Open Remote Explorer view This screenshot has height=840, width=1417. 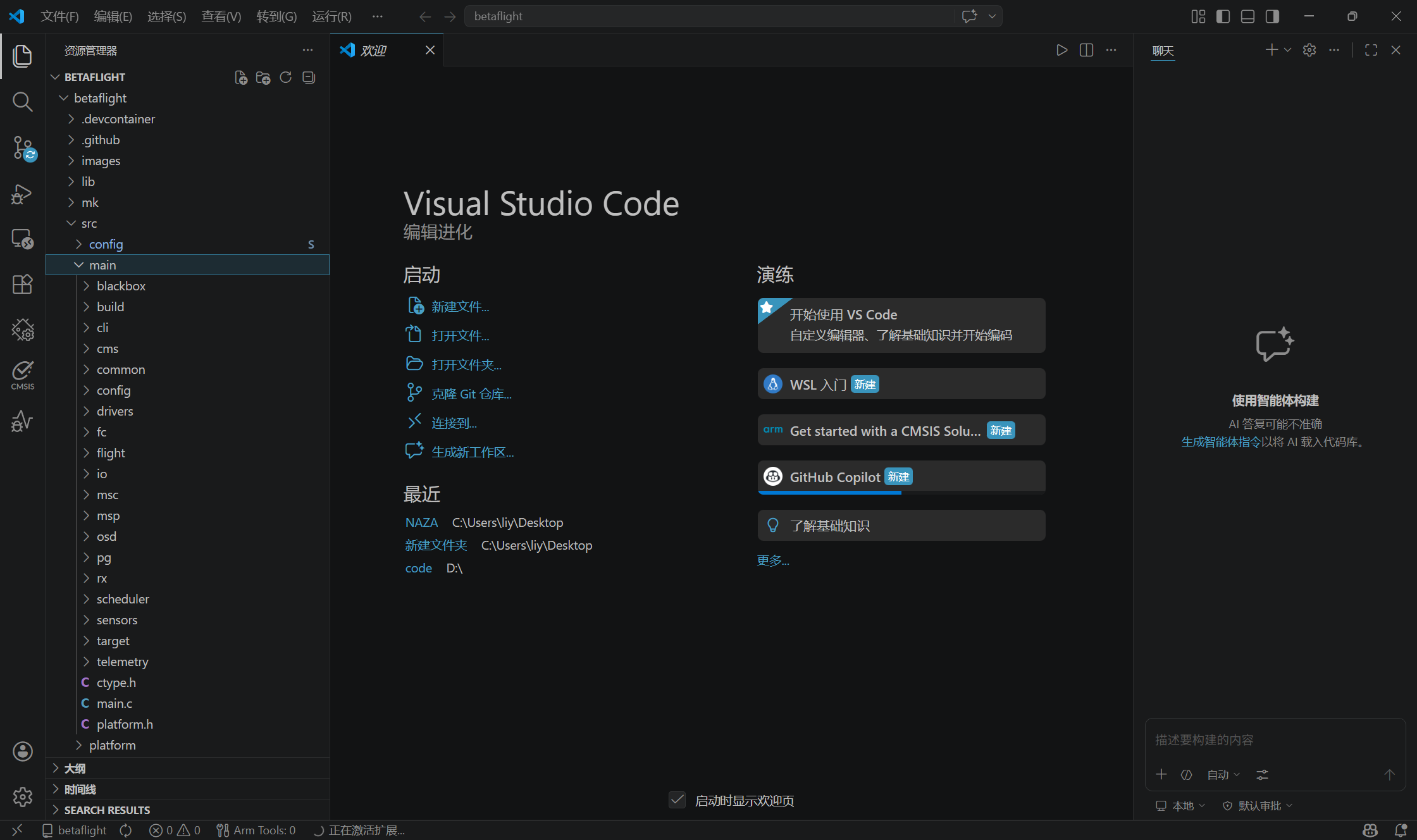[x=22, y=239]
